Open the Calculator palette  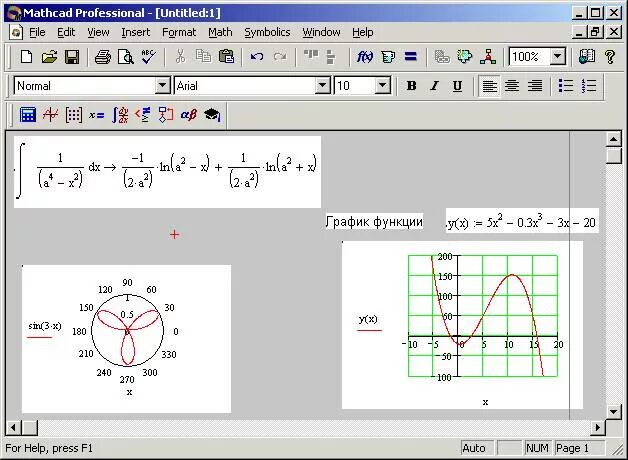[x=28, y=115]
